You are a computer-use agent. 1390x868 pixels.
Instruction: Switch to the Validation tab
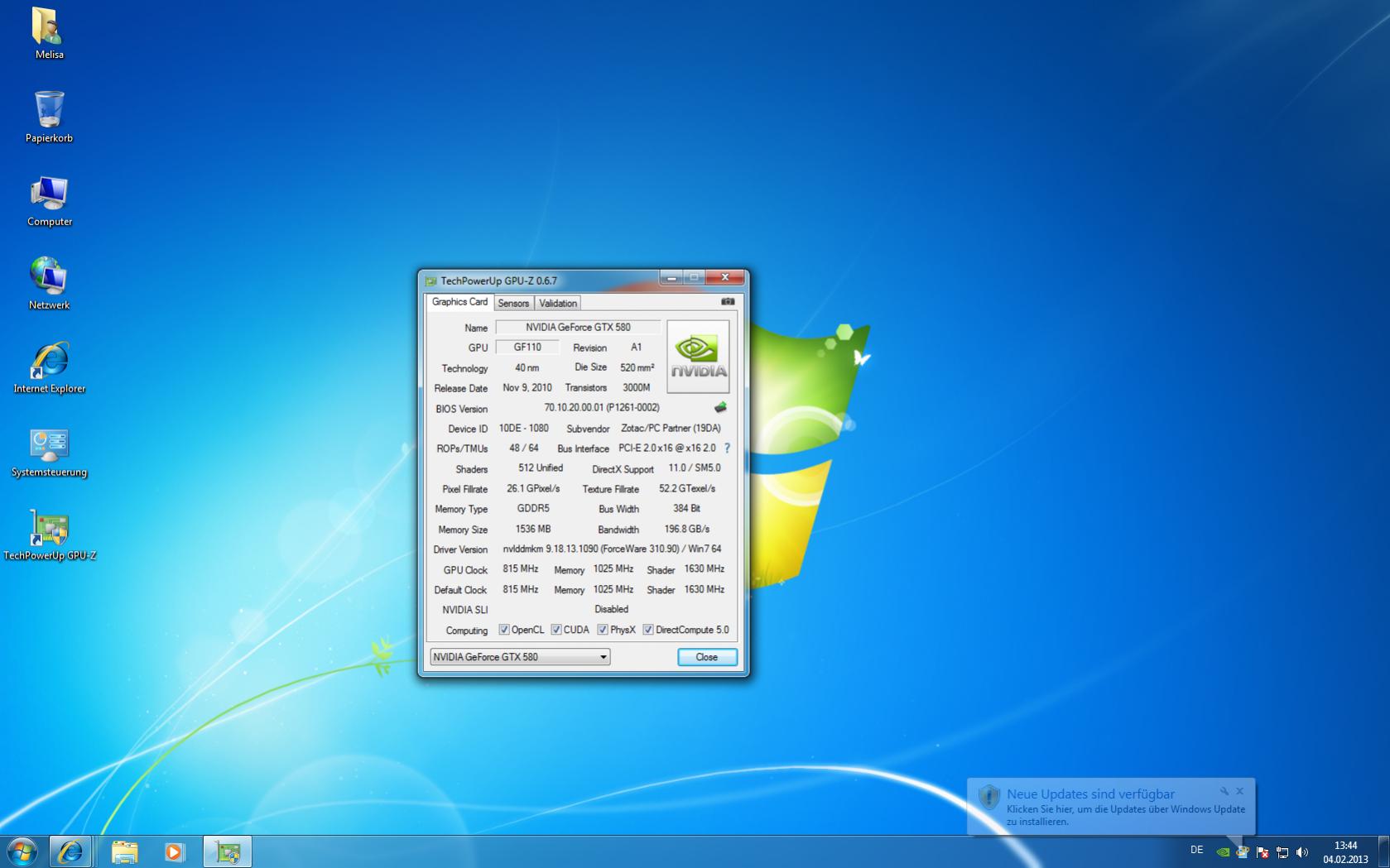pos(558,304)
